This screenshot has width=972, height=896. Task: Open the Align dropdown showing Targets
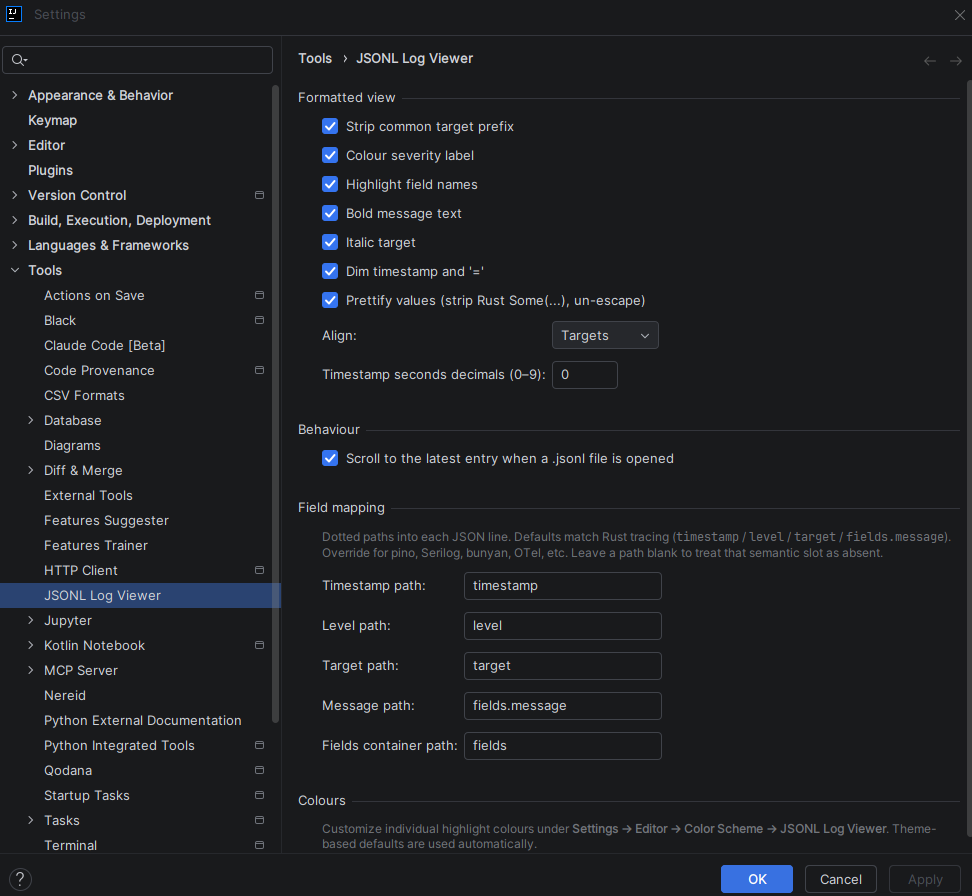605,336
